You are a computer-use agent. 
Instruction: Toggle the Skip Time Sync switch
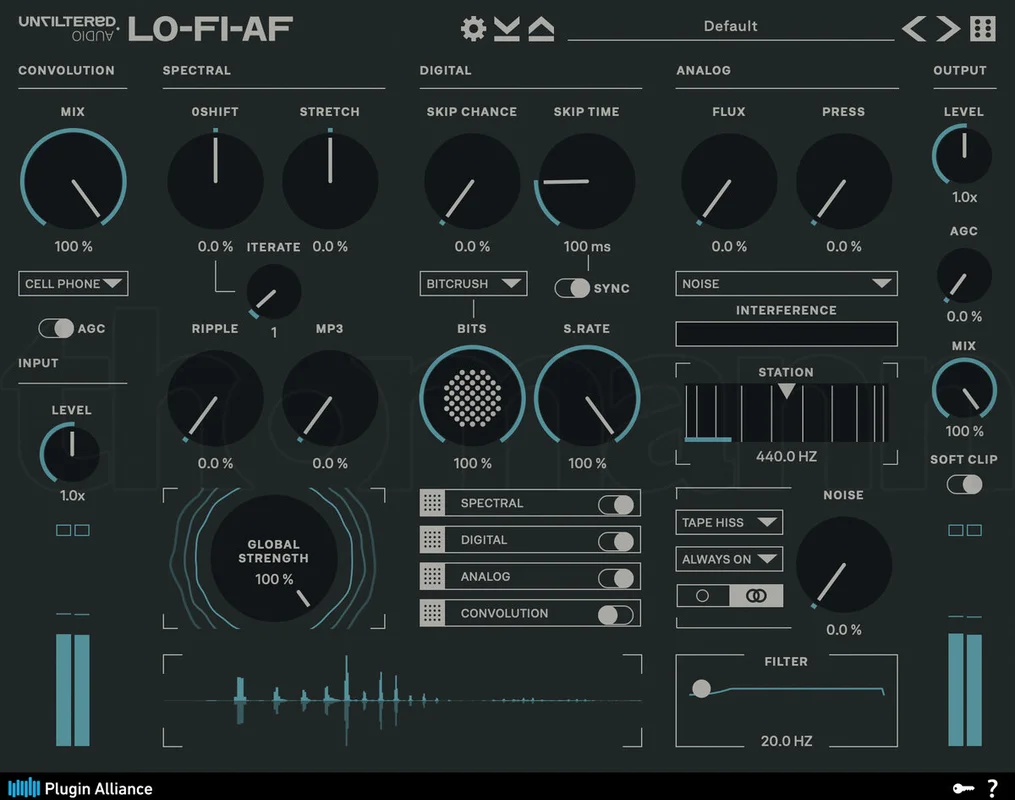[572, 288]
